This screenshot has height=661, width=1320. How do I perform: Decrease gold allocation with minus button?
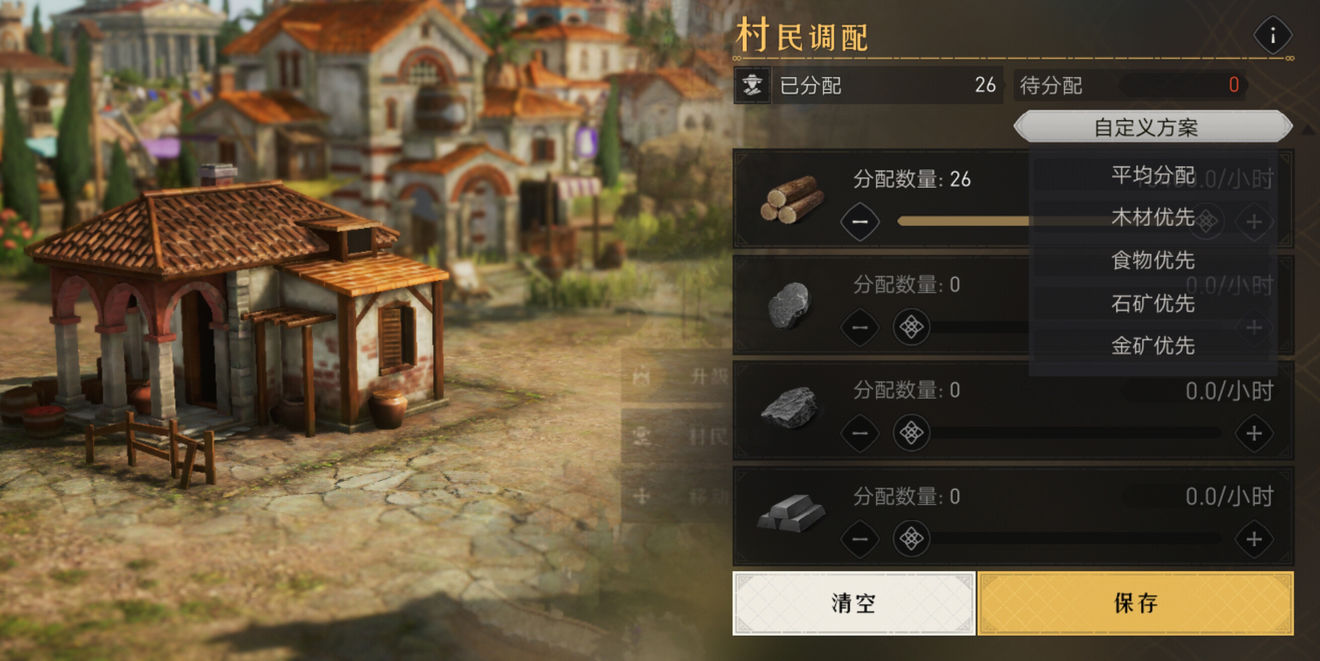(859, 540)
